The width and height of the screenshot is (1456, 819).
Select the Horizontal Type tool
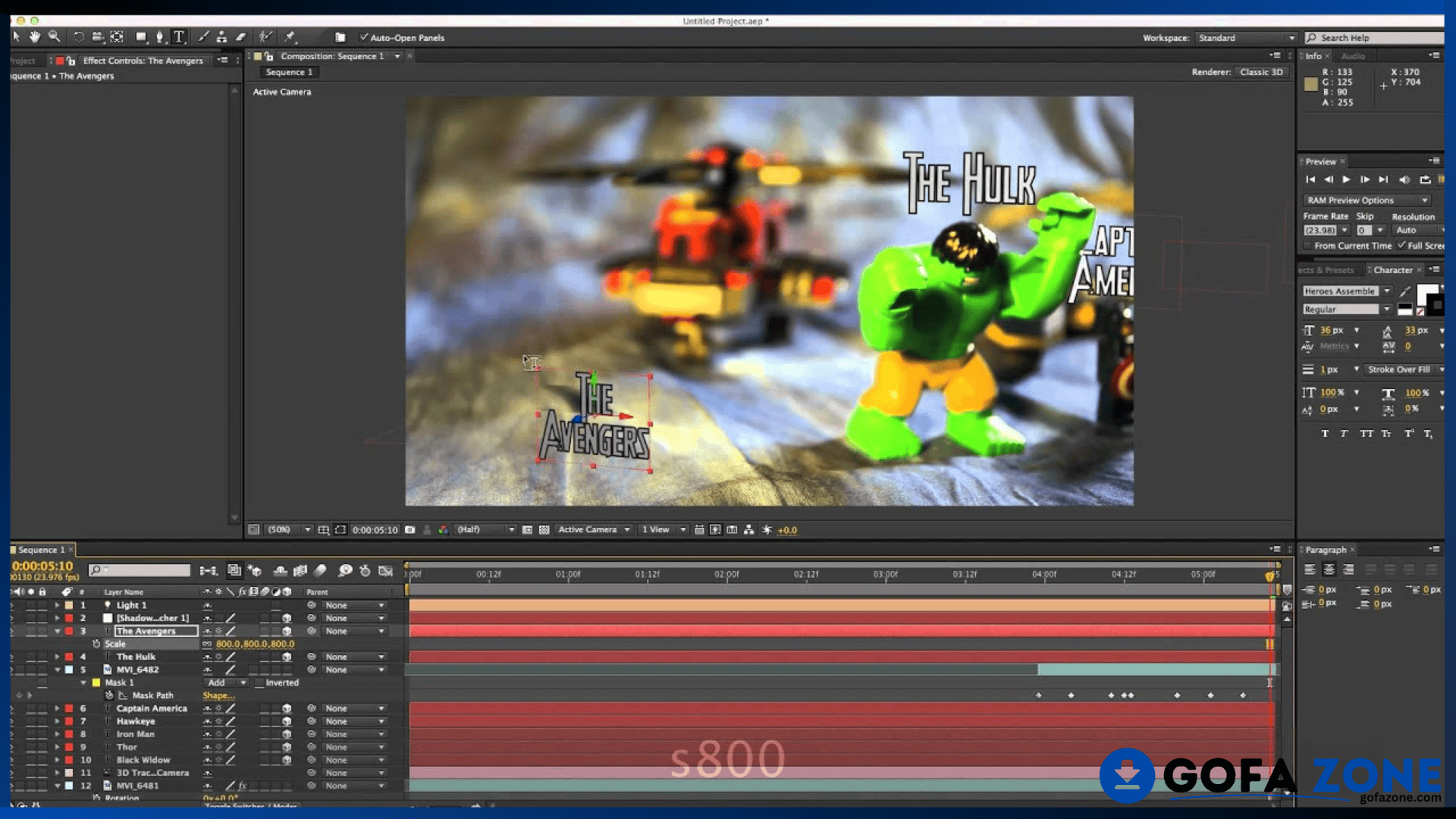179,36
